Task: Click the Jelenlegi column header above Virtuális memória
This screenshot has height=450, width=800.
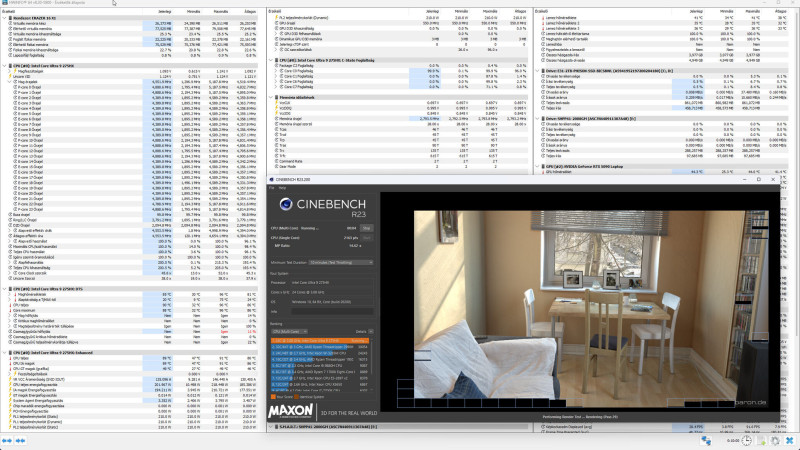Action: click(x=164, y=11)
